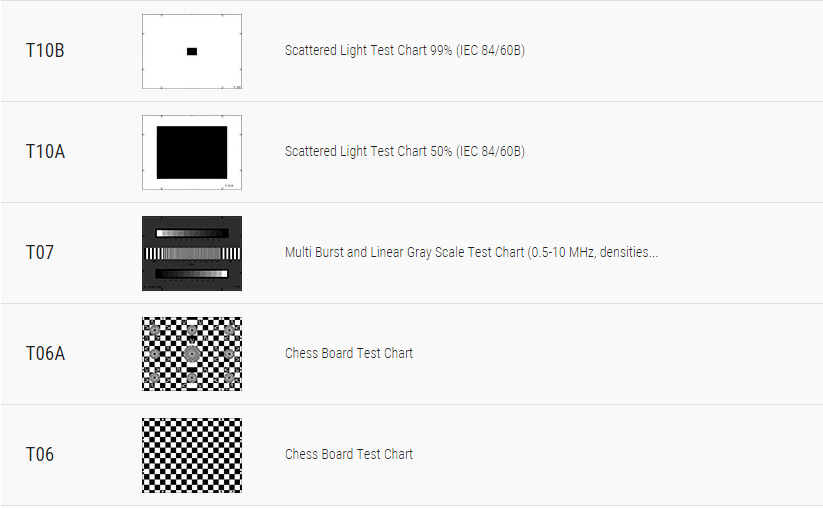Viewport: 823px width, 508px height.
Task: Click Chess Board Test Chart text for T06A
Action: coord(349,353)
